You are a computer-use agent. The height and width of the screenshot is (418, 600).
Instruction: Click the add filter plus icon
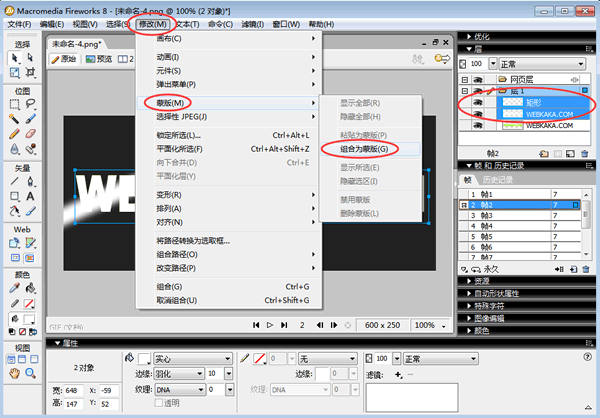[x=398, y=375]
